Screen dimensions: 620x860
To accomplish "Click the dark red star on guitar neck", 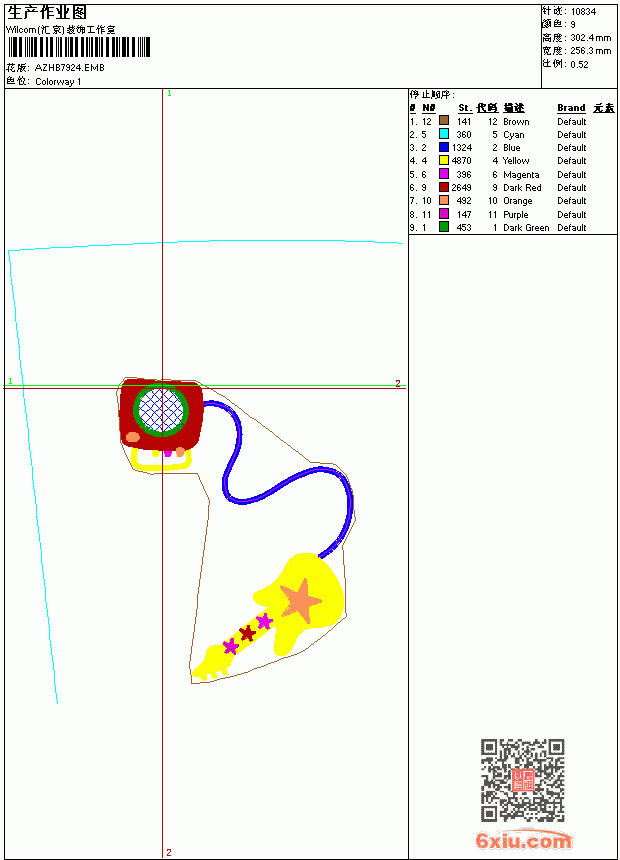I will (x=247, y=633).
